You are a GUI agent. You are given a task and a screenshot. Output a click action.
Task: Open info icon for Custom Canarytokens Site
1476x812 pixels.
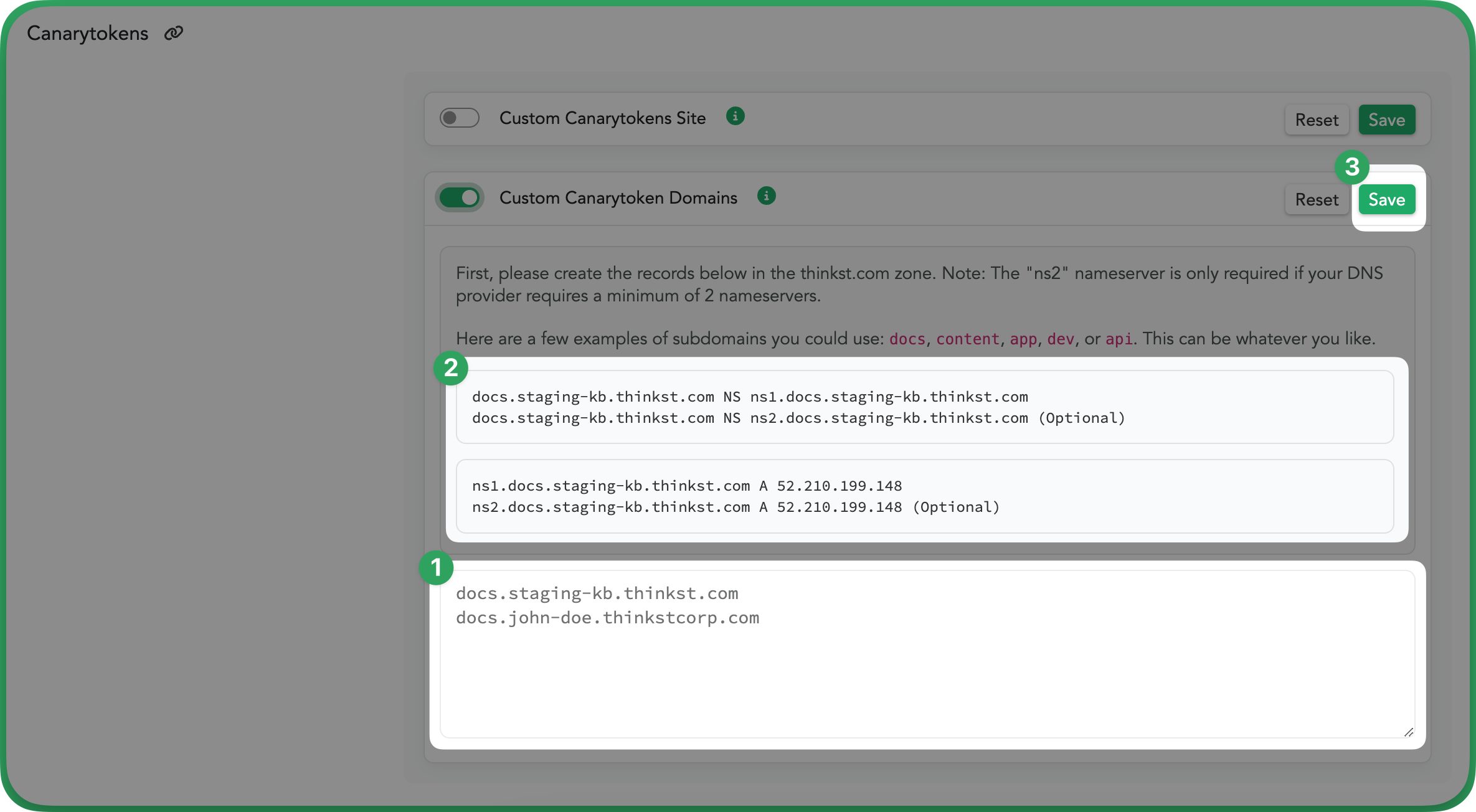[736, 116]
